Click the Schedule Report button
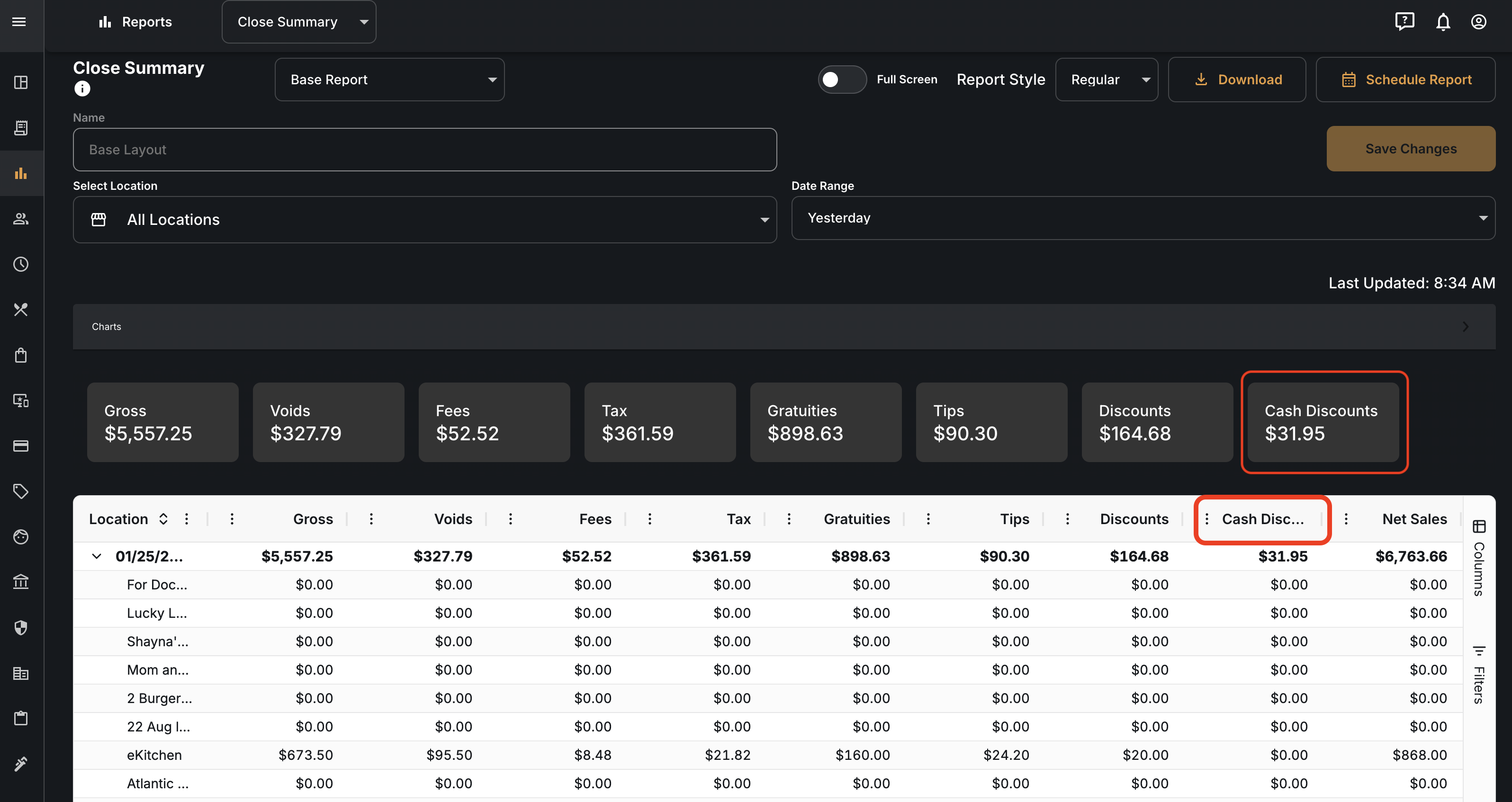The height and width of the screenshot is (802, 1512). tap(1405, 79)
